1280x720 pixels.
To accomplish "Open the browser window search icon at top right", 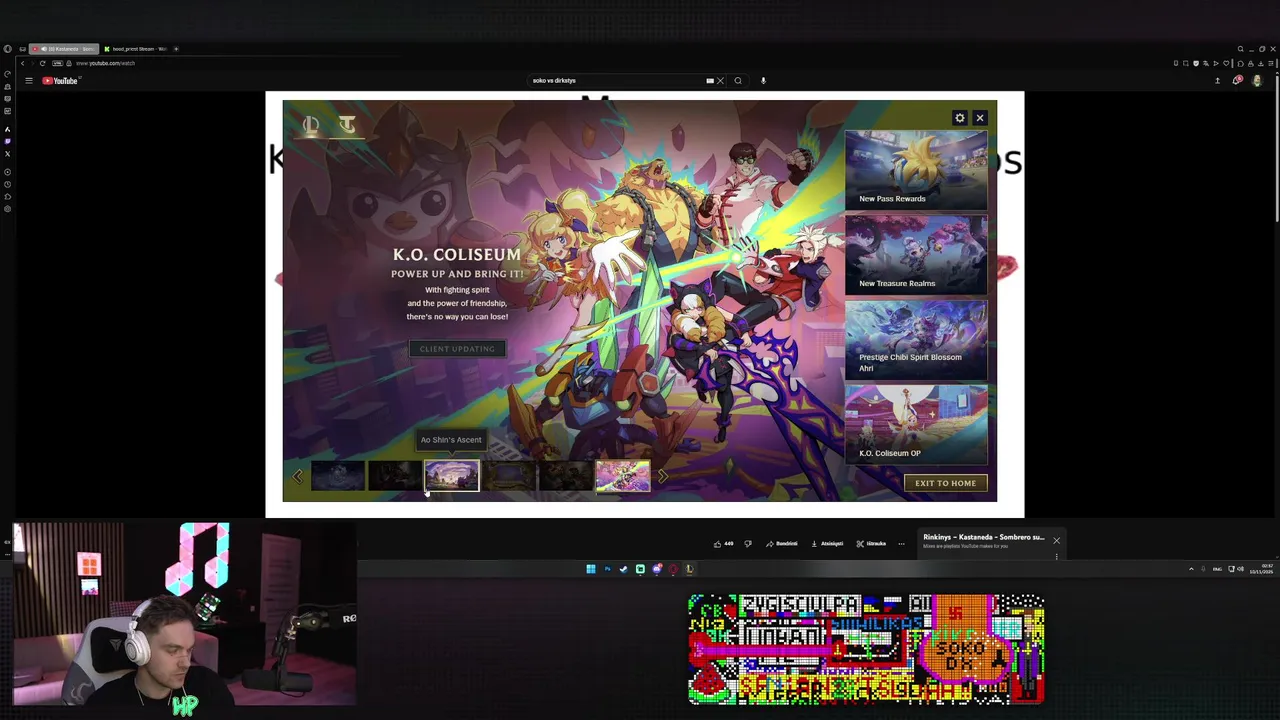I will click(x=1241, y=49).
